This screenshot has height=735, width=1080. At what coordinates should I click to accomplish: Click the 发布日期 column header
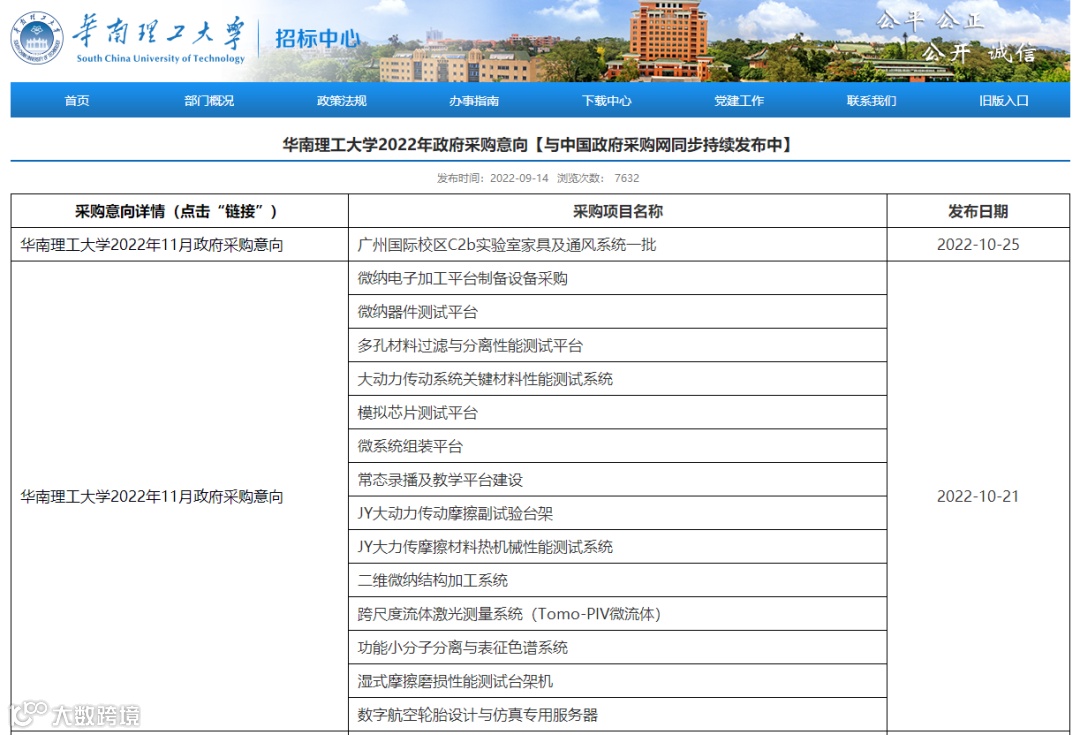point(978,211)
